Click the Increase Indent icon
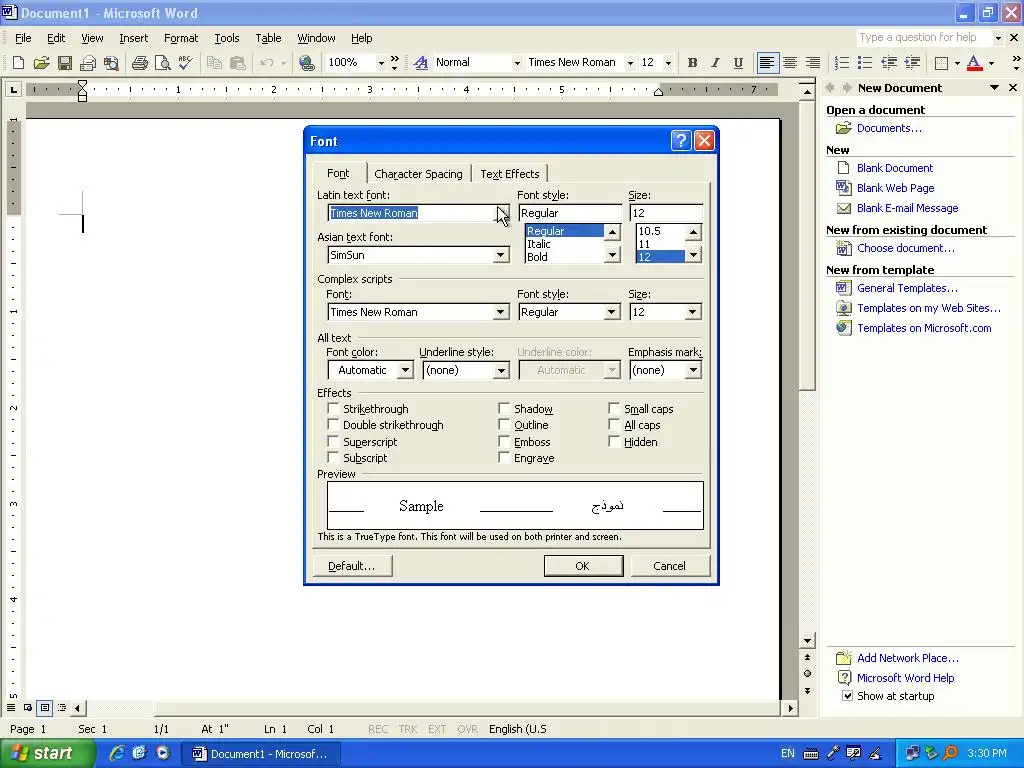The height and width of the screenshot is (768, 1024). pyautogui.click(x=912, y=63)
